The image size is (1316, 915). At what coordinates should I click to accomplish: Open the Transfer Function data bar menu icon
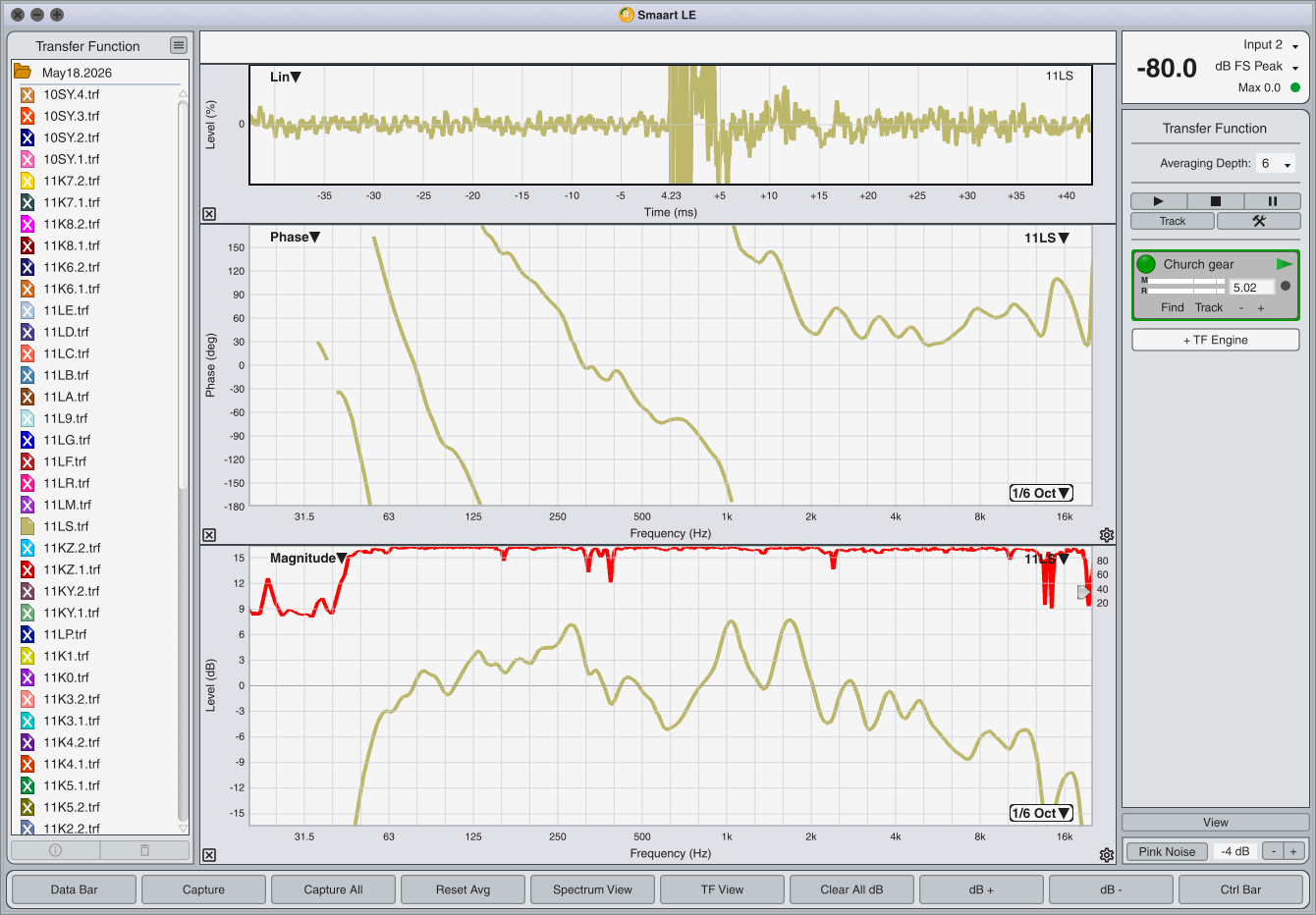click(x=178, y=45)
